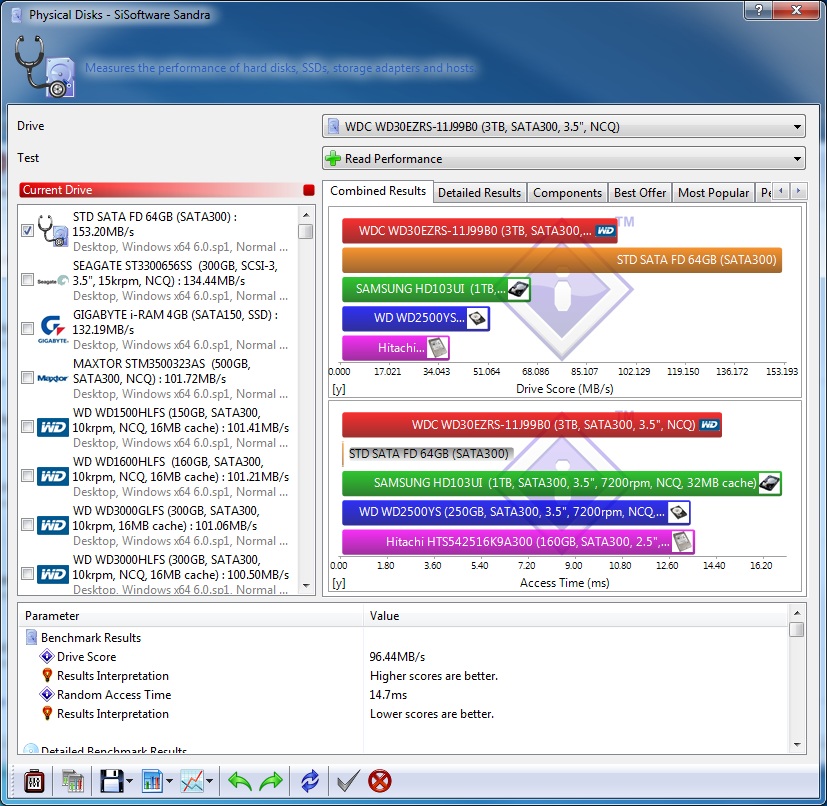Click the green SAMSUNG HD103UI Access Time bar

pyautogui.click(x=562, y=483)
